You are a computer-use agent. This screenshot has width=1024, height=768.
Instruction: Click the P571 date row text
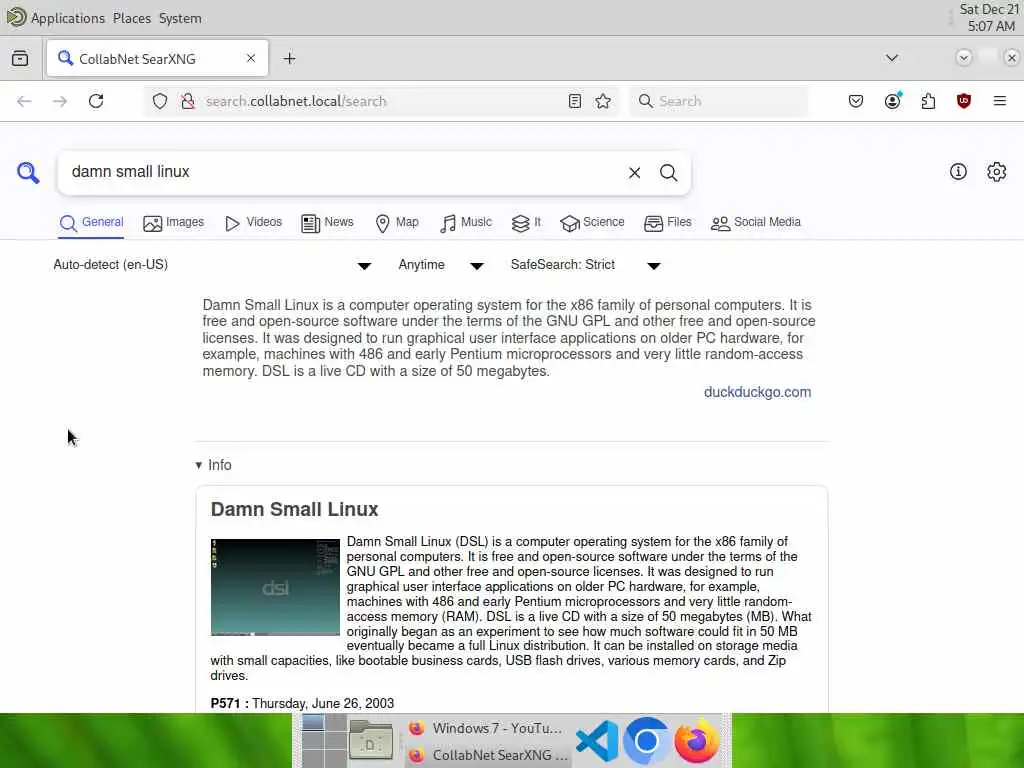click(x=302, y=703)
